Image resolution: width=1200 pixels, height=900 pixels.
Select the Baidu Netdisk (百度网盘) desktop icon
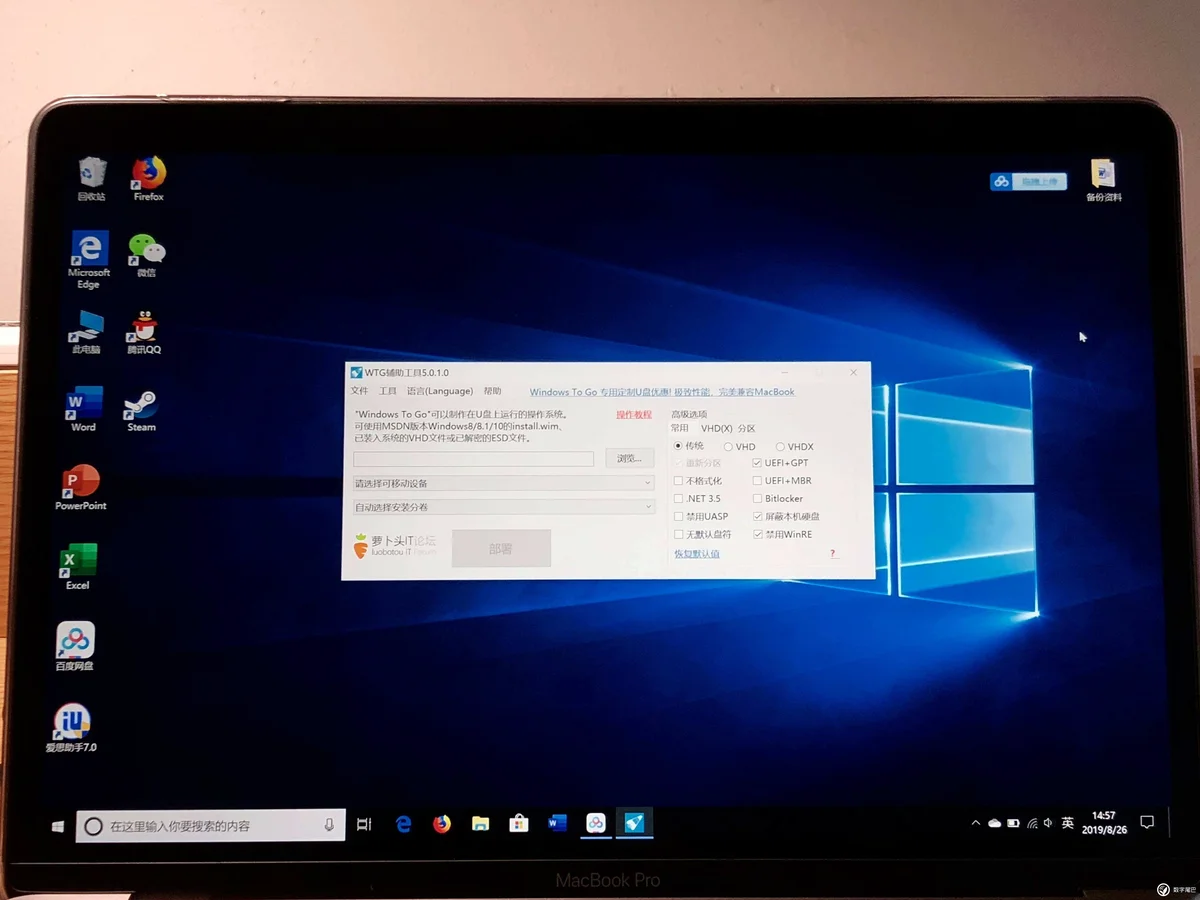75,646
